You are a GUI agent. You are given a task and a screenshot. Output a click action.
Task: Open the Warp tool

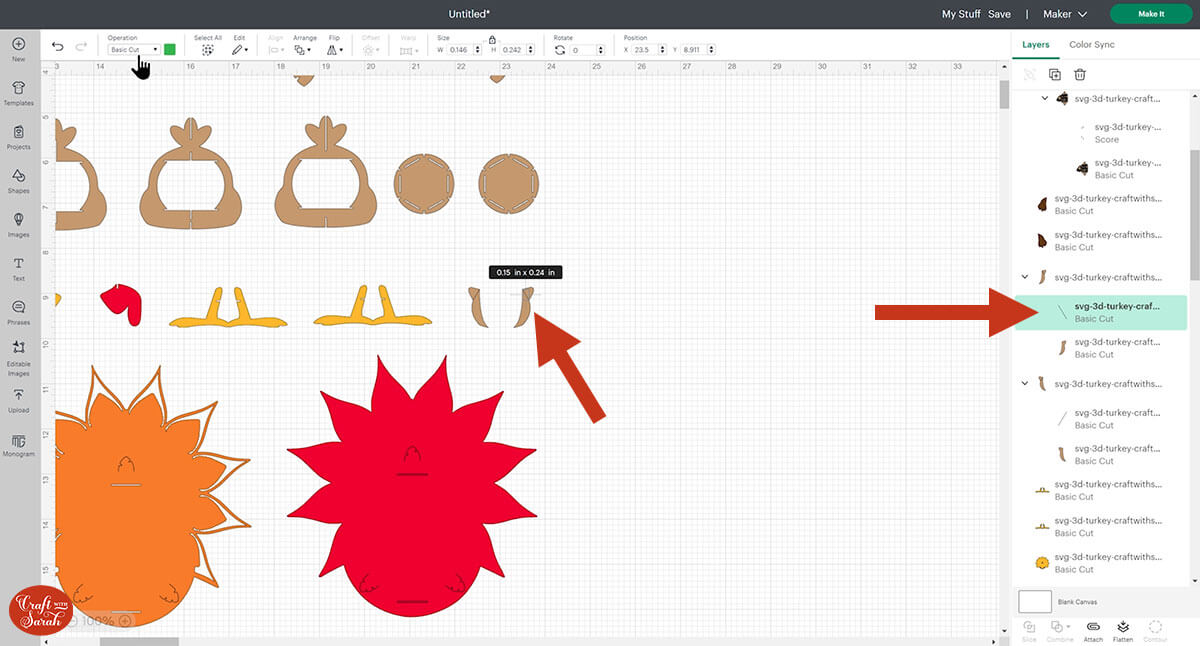[x=408, y=49]
